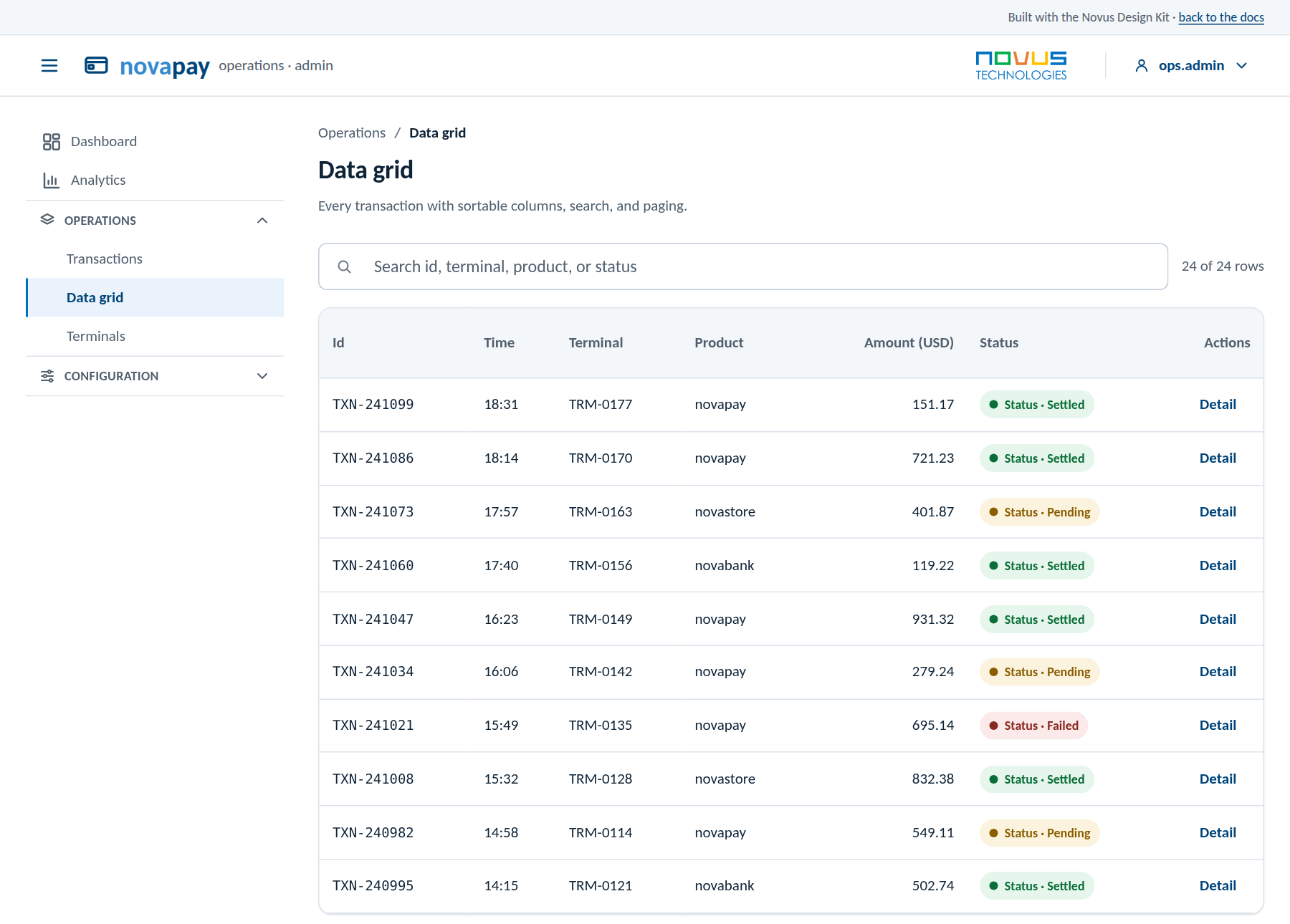Select the TRM-0149 terminal cell
The width and height of the screenshot is (1290, 924).
601,620
